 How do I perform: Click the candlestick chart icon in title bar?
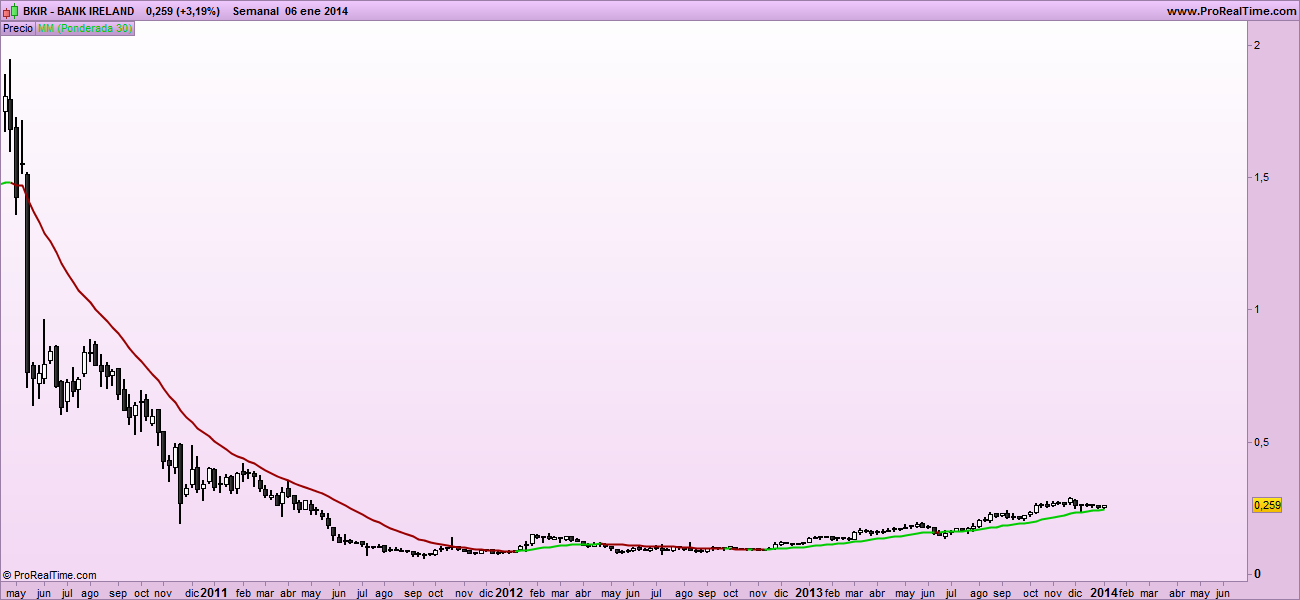click(11, 10)
